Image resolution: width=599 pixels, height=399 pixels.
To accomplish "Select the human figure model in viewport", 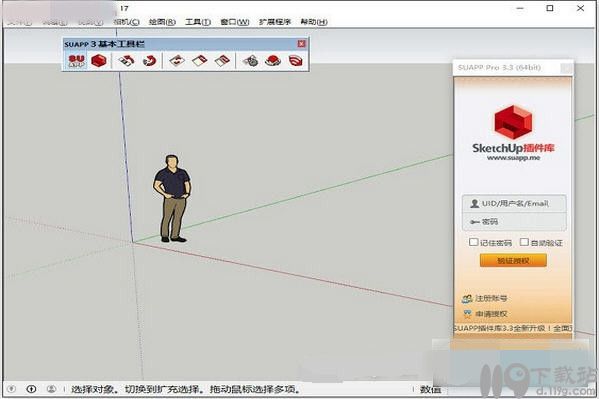I will tap(172, 198).
